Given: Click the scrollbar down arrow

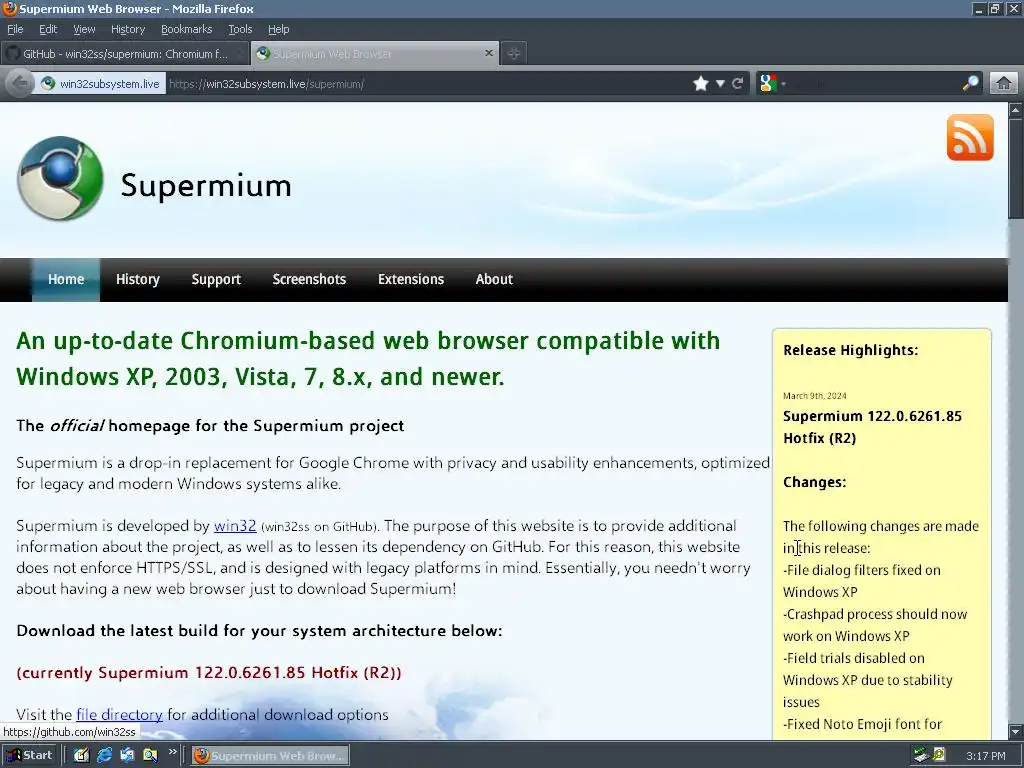Looking at the screenshot, I should click(x=1016, y=731).
